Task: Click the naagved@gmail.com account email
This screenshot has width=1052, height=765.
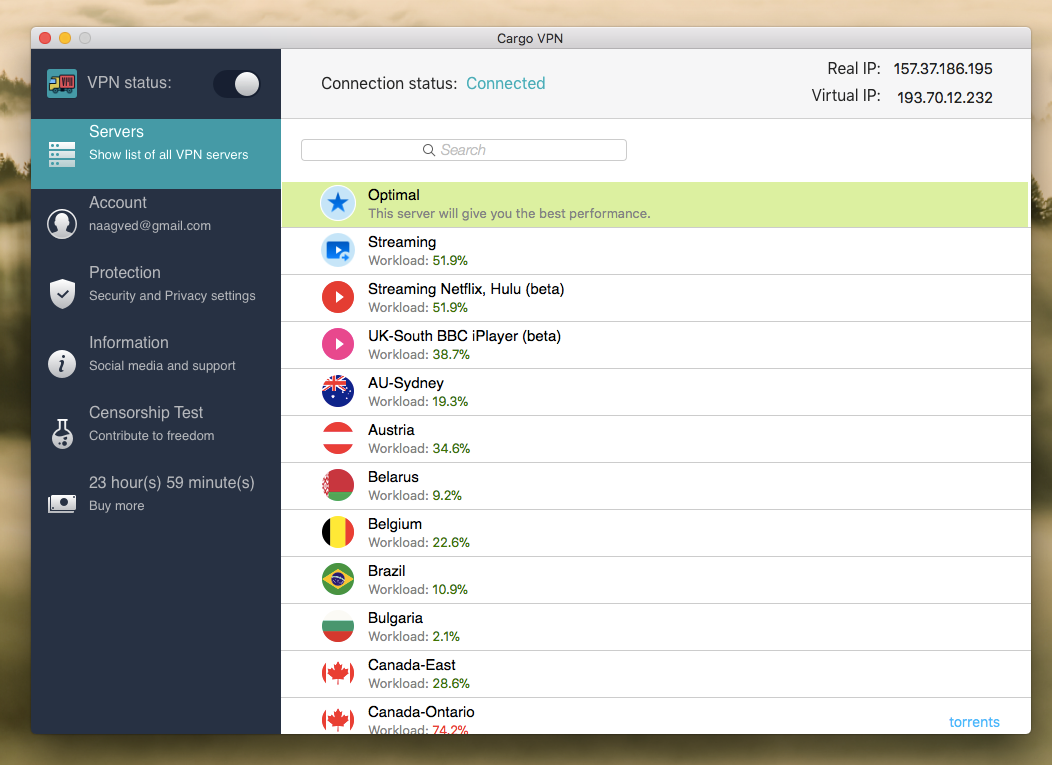Action: (150, 226)
